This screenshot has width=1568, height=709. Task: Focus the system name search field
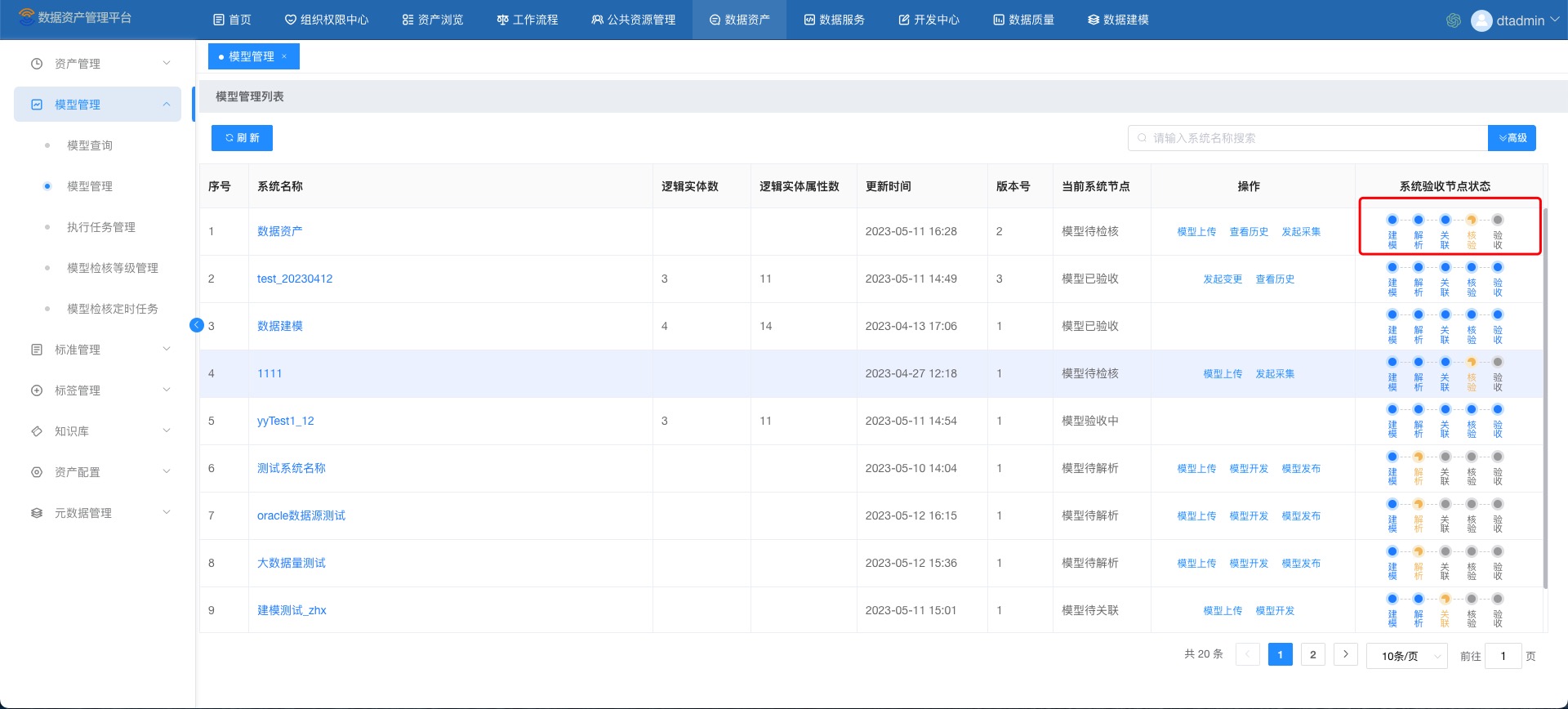[1307, 138]
